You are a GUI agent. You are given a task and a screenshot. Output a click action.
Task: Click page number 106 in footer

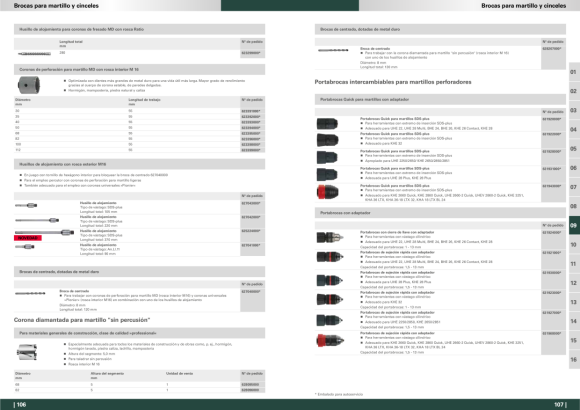[x=20, y=405]
